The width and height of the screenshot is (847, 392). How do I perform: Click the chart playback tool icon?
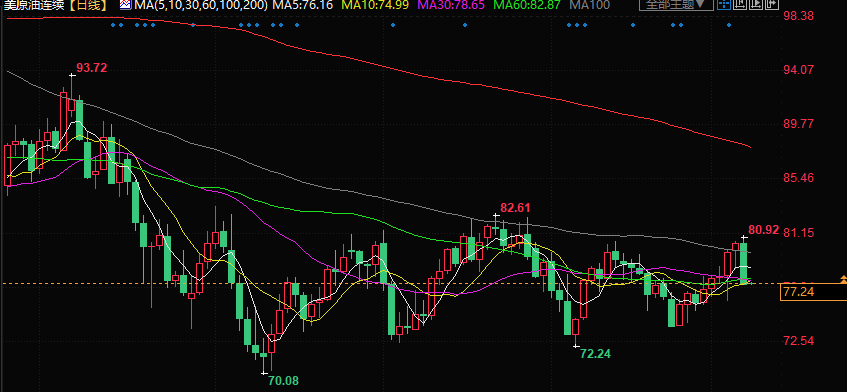coord(755,5)
